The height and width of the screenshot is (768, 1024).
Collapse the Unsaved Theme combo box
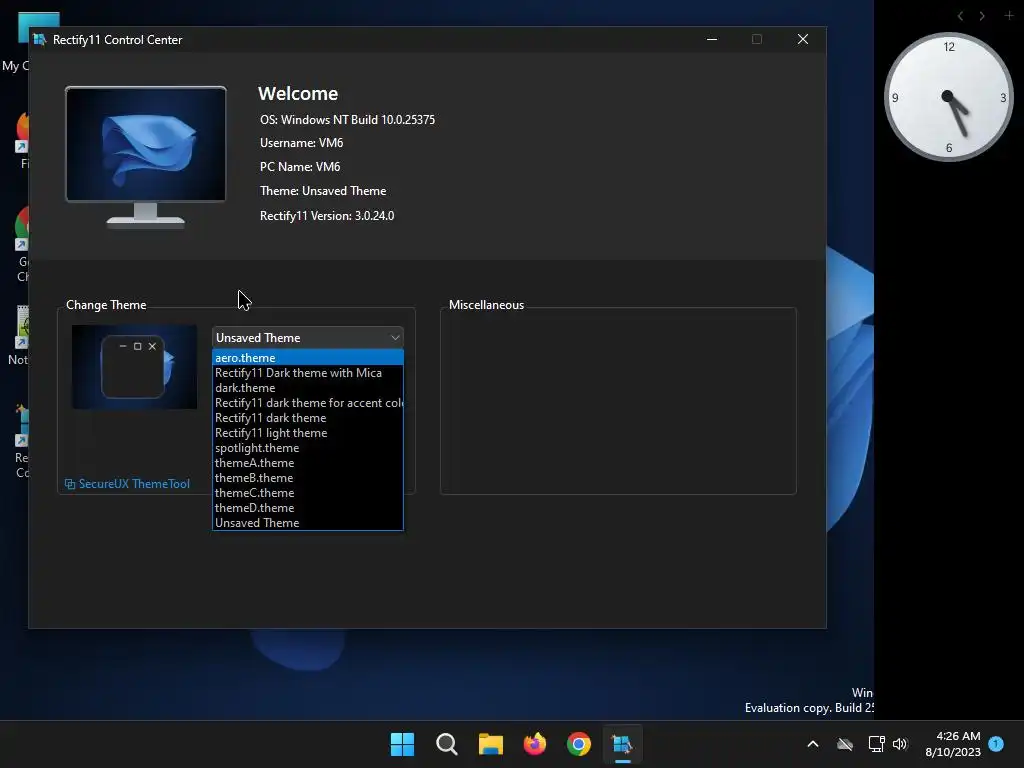point(308,338)
